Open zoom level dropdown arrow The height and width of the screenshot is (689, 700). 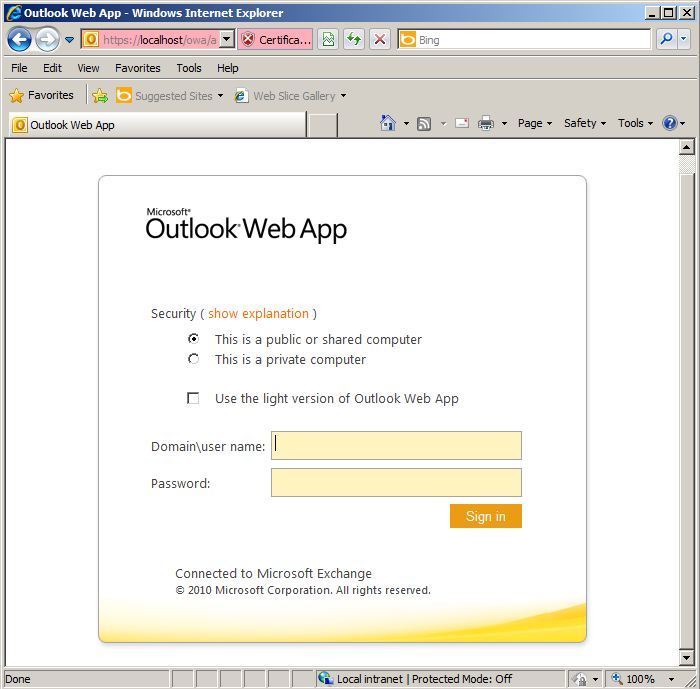[671, 679]
